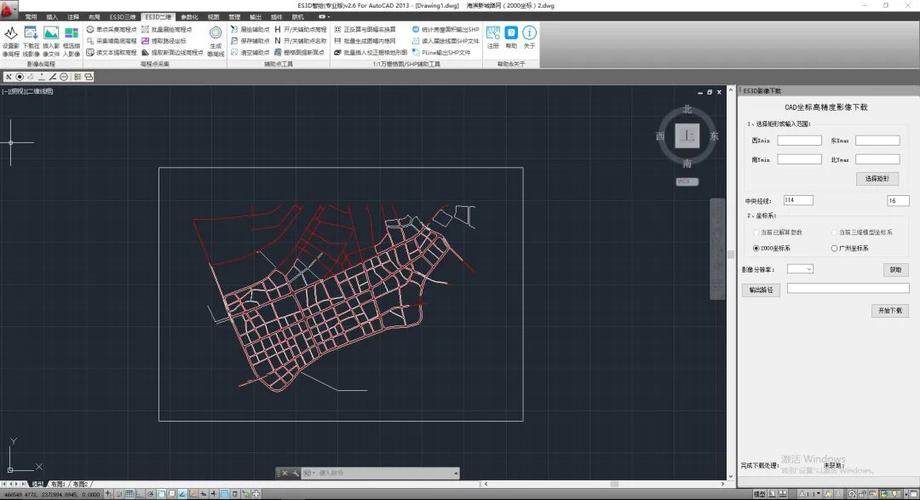This screenshot has height=500, width=920.
Task: Click the 正反算与图幅号换算 tool
Action: [365, 29]
